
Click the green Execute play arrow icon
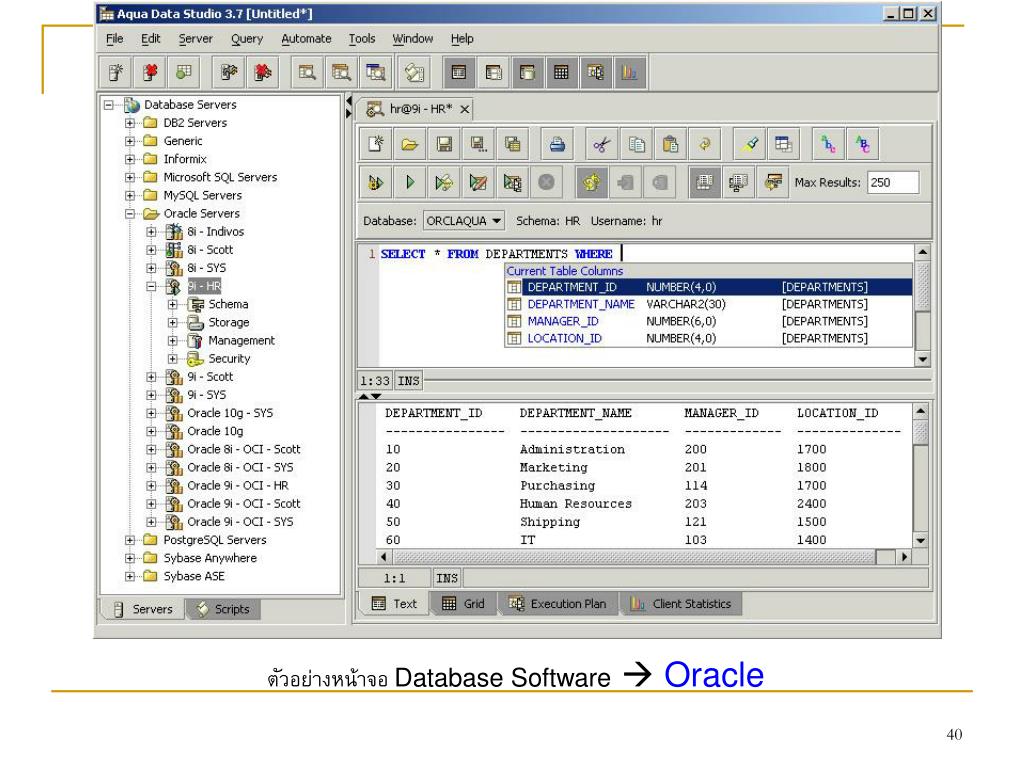(410, 182)
